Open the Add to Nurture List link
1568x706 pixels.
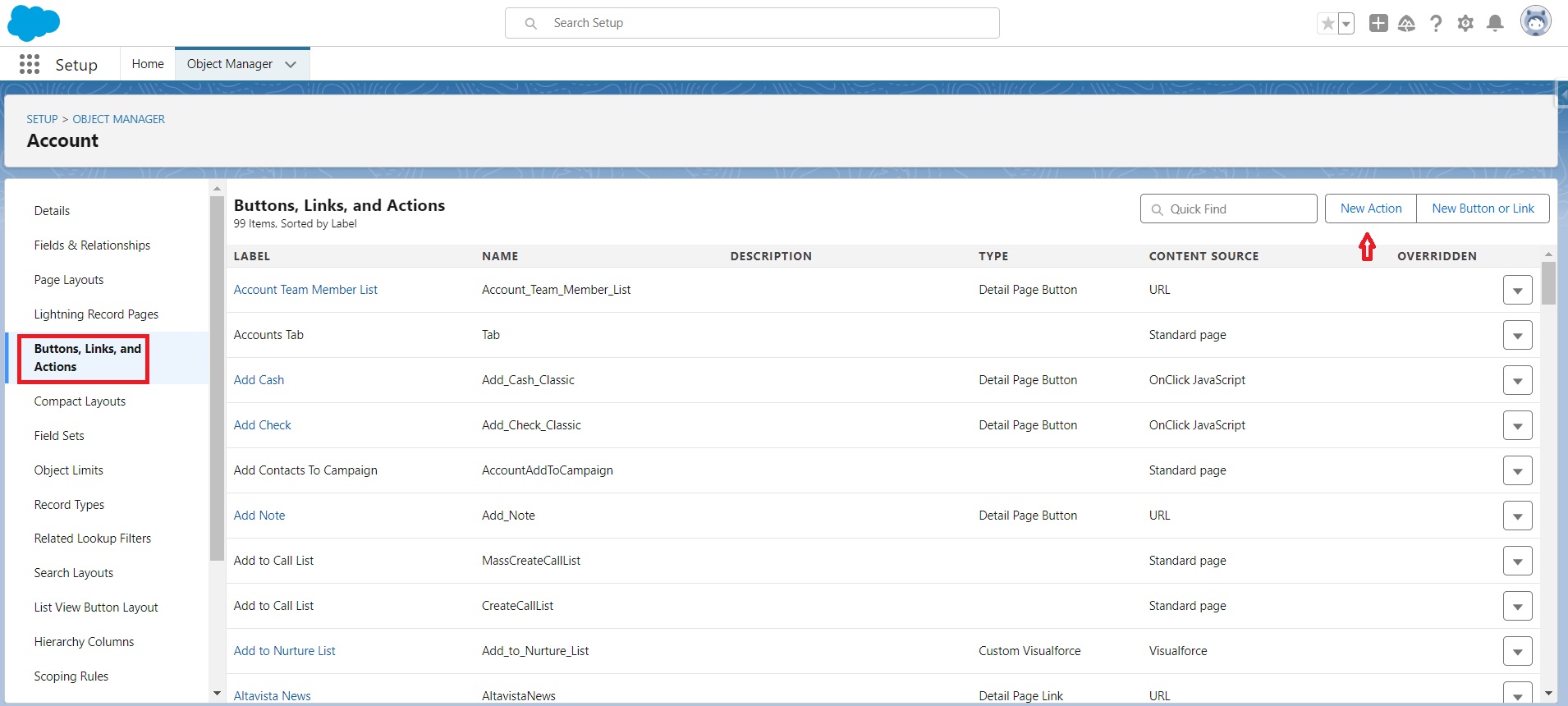285,651
